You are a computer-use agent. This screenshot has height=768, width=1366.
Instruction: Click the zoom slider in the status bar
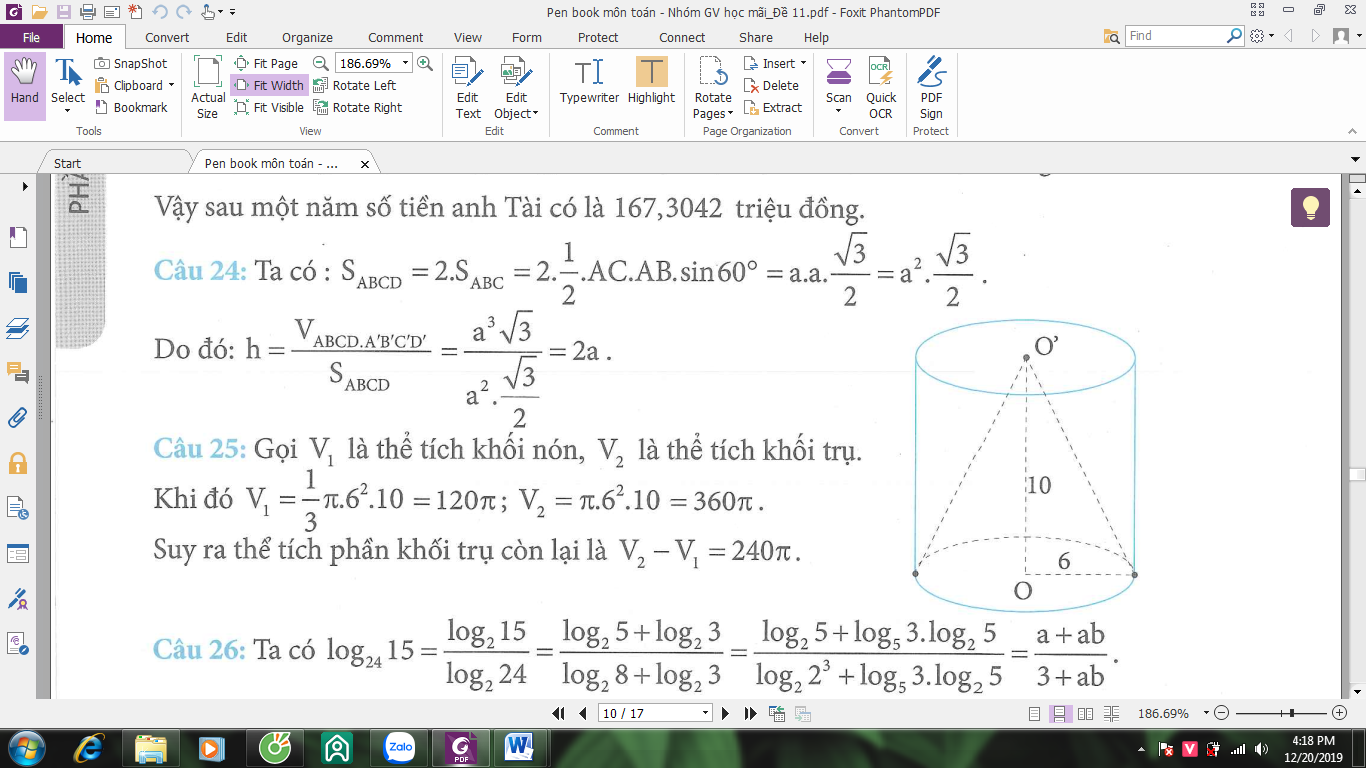[x=1278, y=713]
